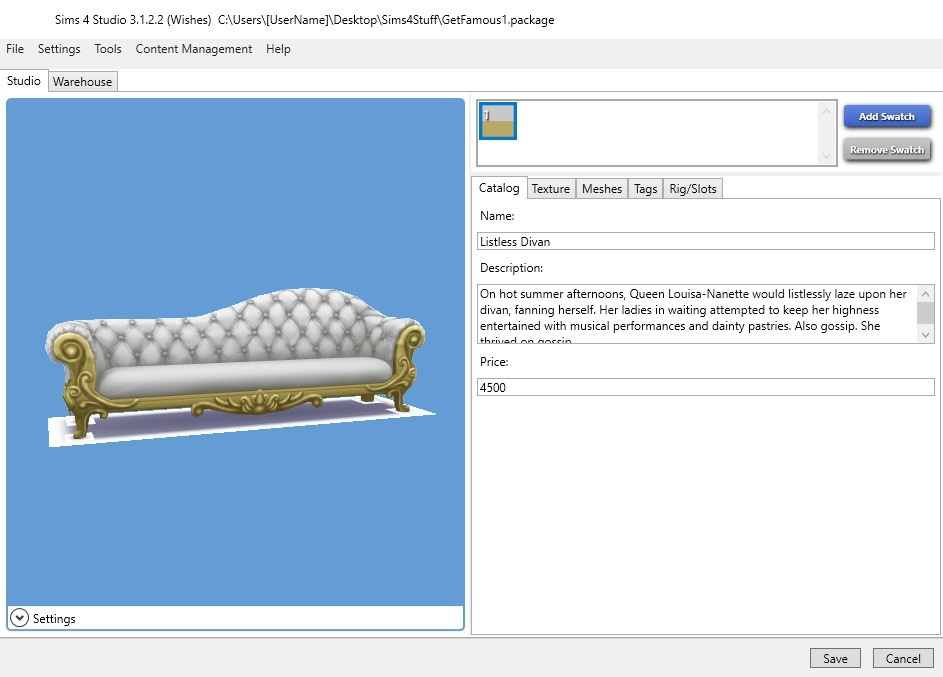Viewport: 943px width, 677px height.
Task: Click the Add Swatch button
Action: point(886,116)
